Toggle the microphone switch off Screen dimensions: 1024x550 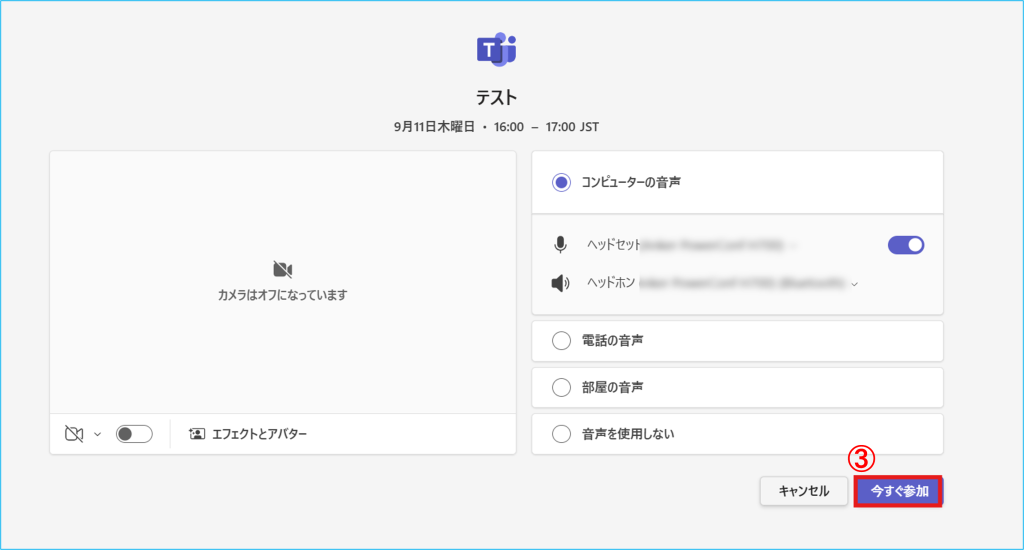(906, 245)
